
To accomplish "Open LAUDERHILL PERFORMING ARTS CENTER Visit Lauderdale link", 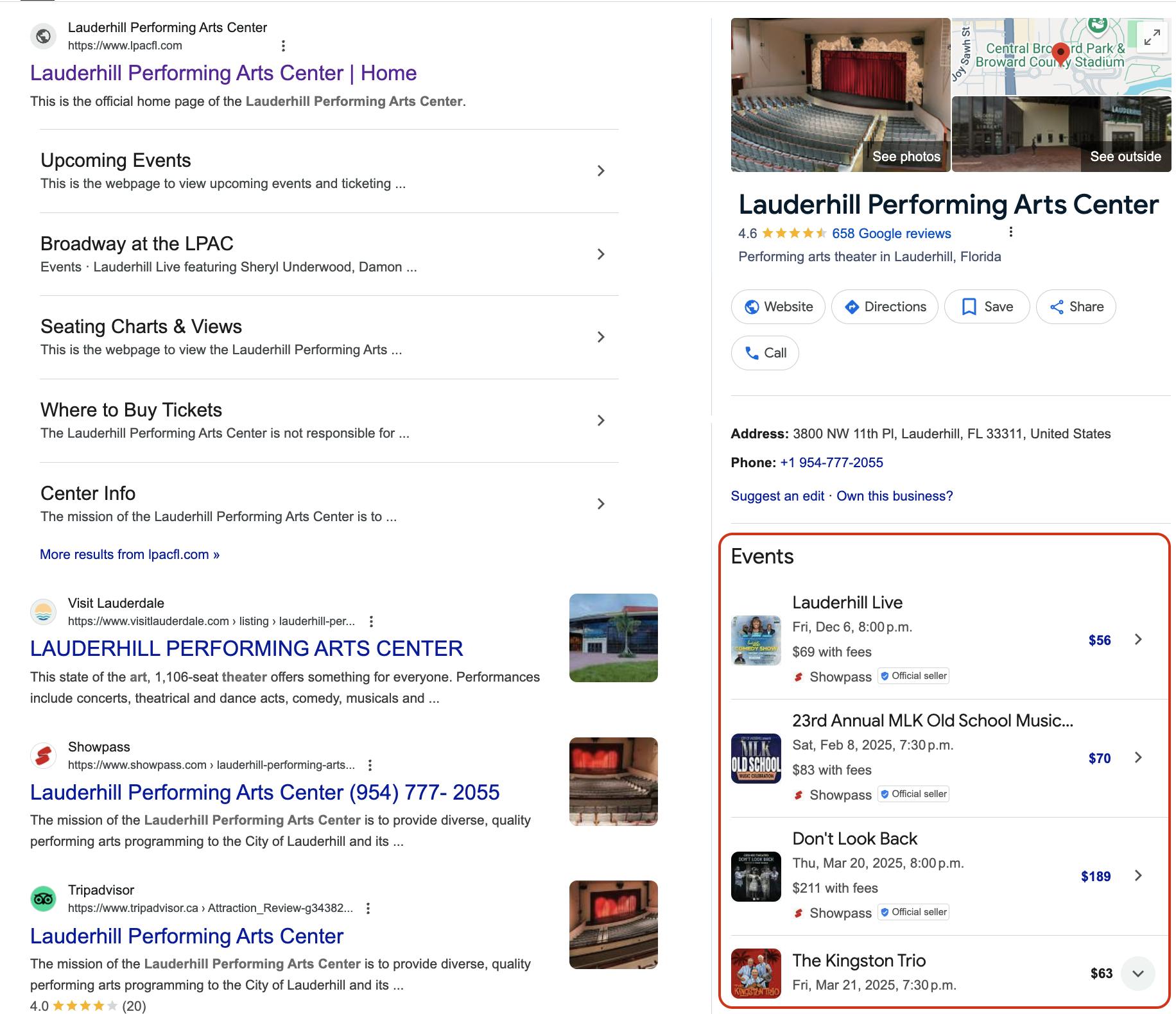I will [x=246, y=649].
